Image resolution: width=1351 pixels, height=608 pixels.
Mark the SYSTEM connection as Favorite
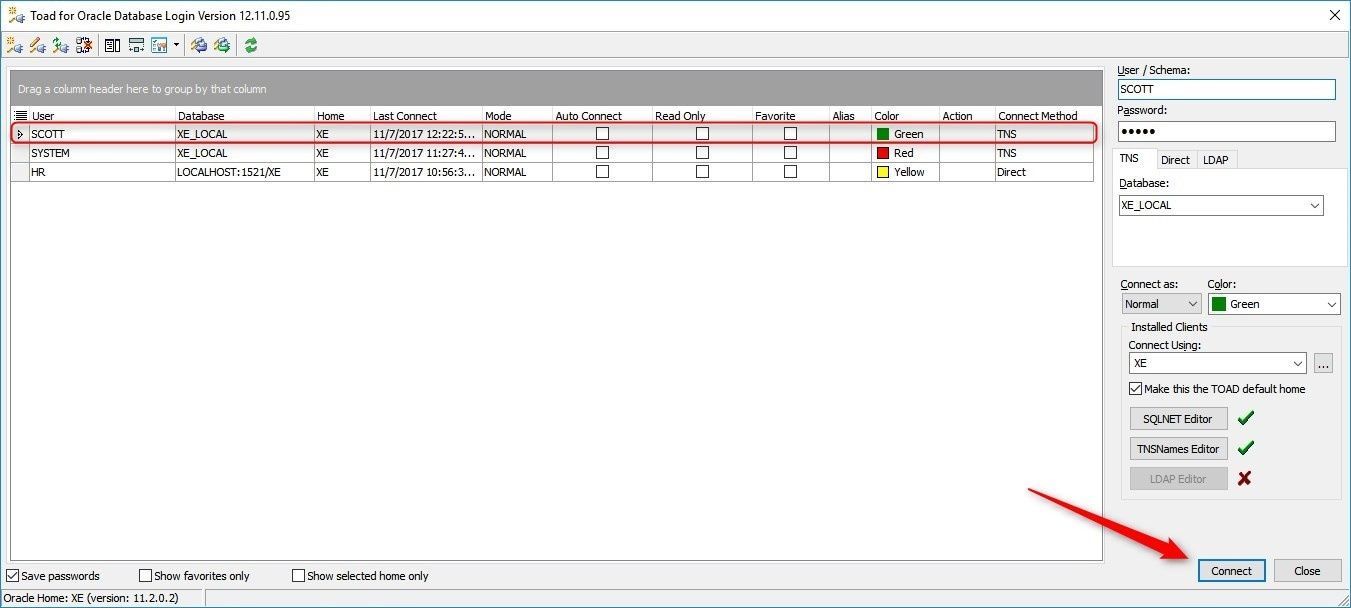[x=790, y=153]
